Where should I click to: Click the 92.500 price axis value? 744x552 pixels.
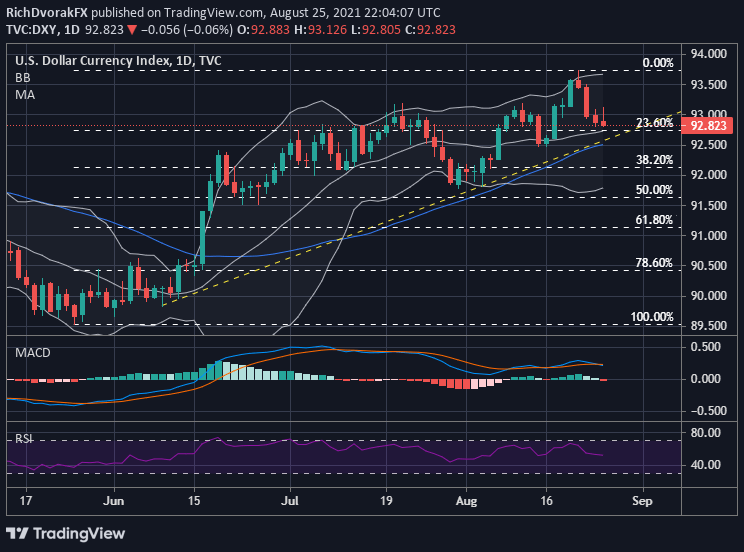(x=708, y=145)
